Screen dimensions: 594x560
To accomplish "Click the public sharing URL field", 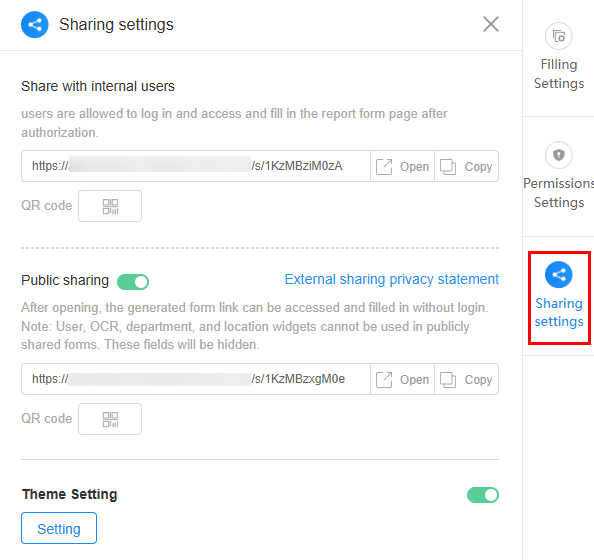I will point(196,379).
